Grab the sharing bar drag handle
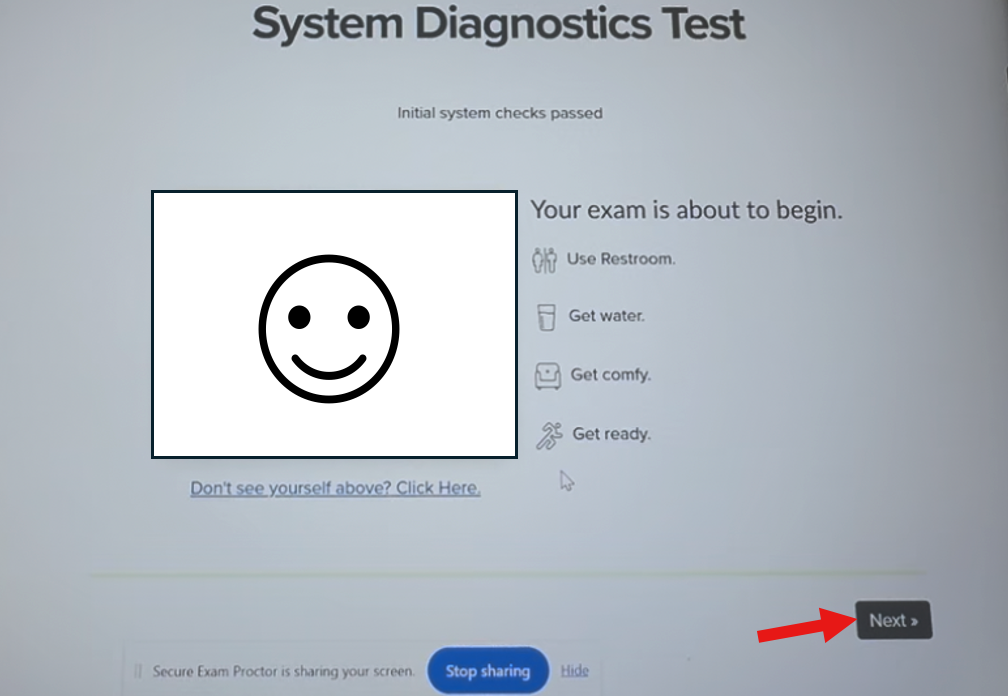 click(x=138, y=671)
